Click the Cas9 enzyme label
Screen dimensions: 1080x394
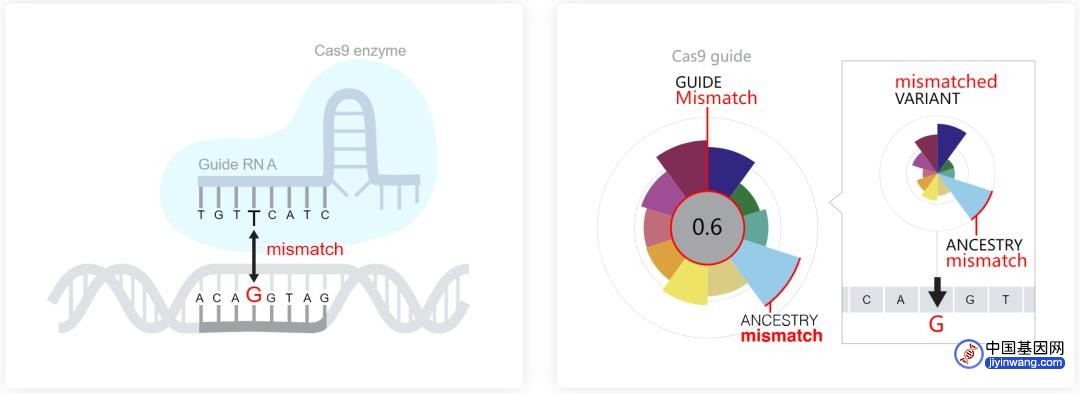[x=360, y=51]
